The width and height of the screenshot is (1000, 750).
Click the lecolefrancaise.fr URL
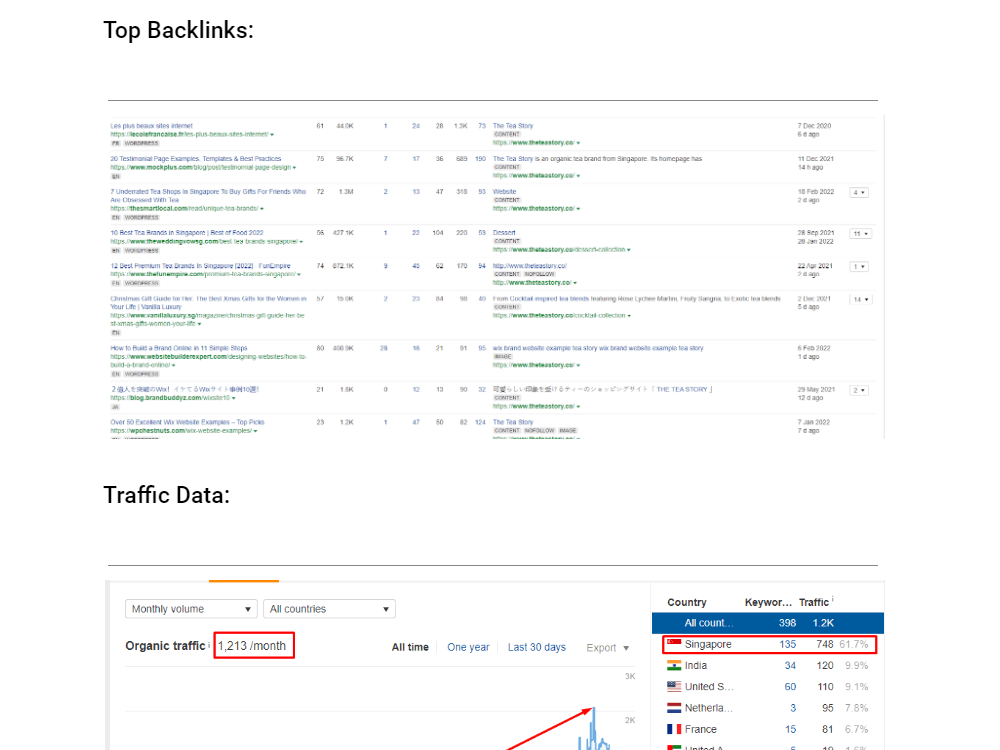189,135
